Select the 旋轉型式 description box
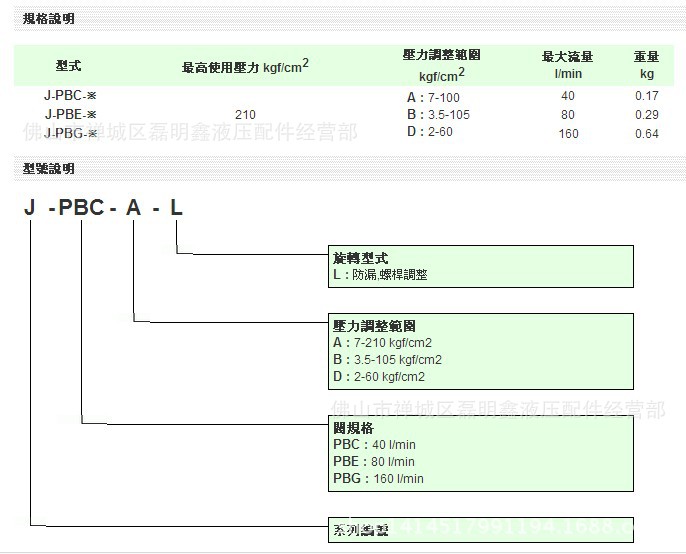 tap(481, 266)
